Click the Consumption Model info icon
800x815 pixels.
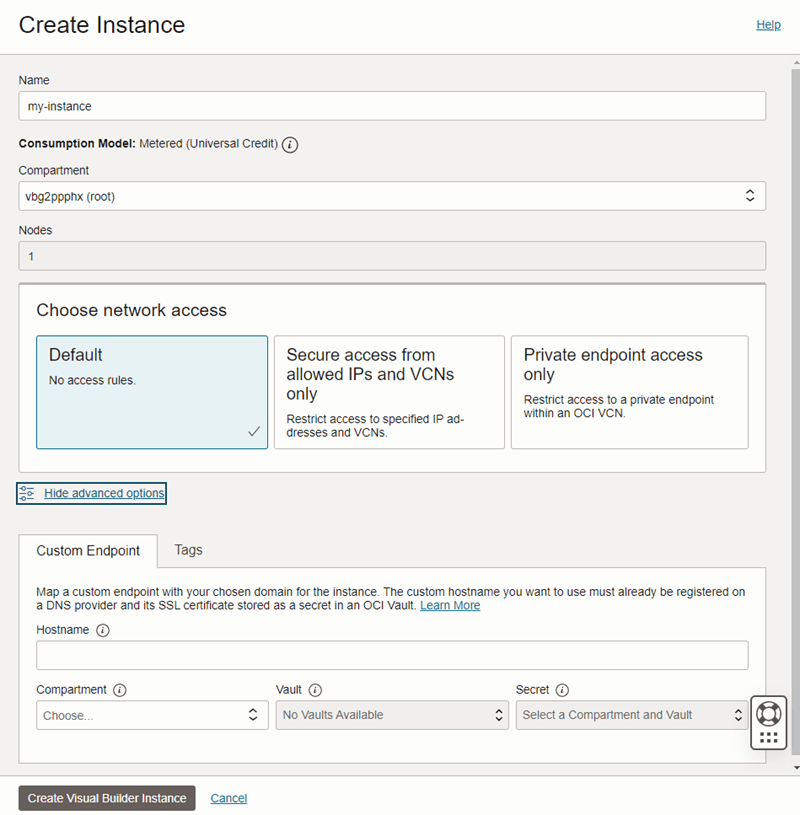click(x=290, y=144)
